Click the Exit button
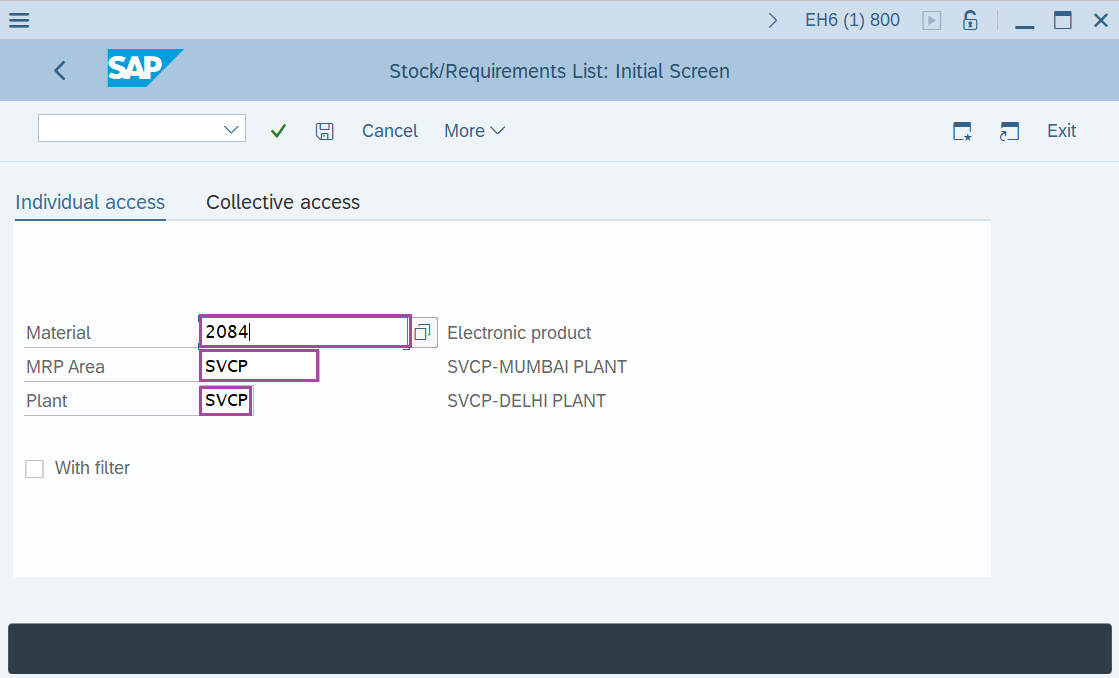 [1061, 130]
